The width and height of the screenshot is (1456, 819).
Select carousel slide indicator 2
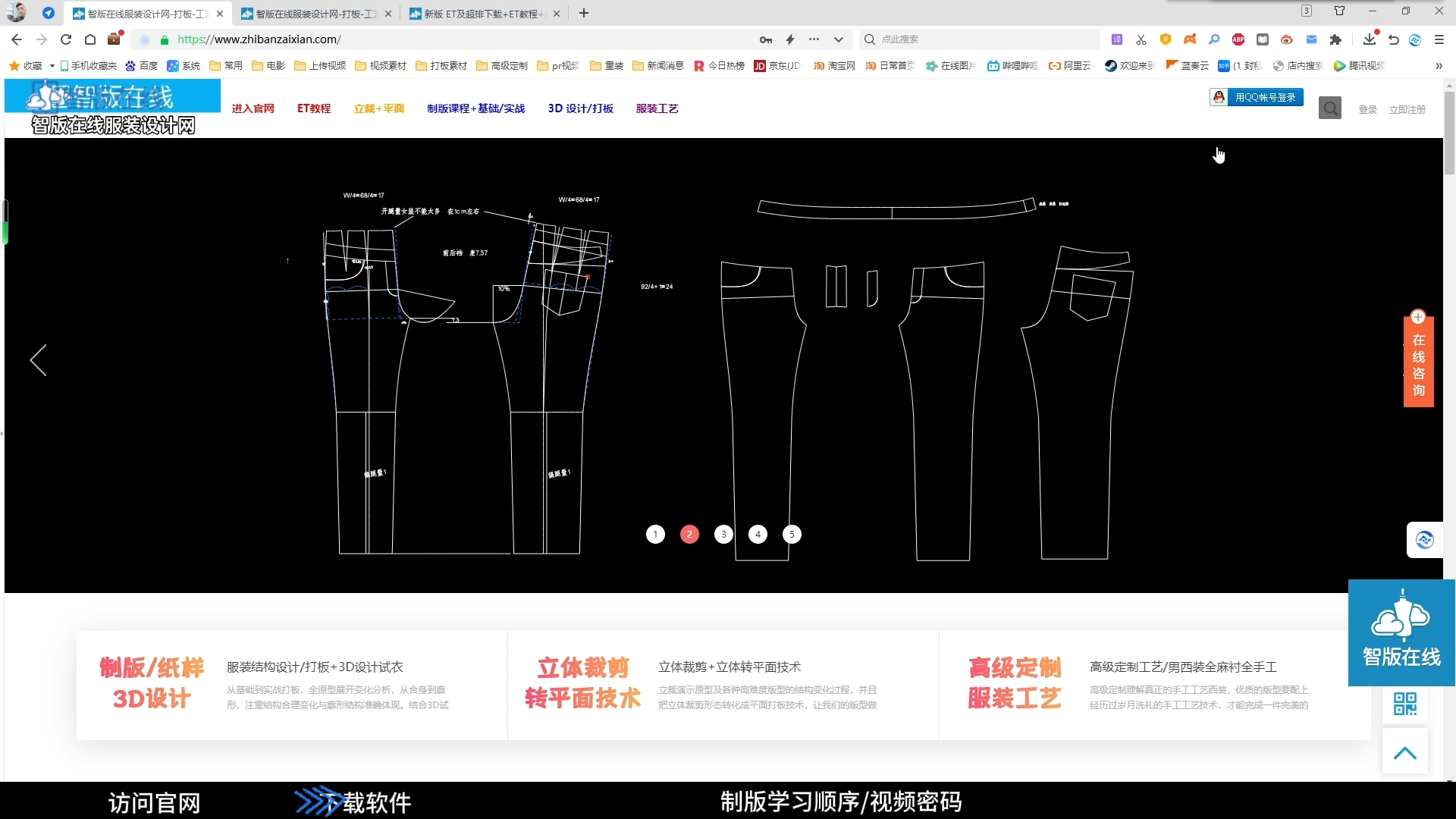[690, 535]
